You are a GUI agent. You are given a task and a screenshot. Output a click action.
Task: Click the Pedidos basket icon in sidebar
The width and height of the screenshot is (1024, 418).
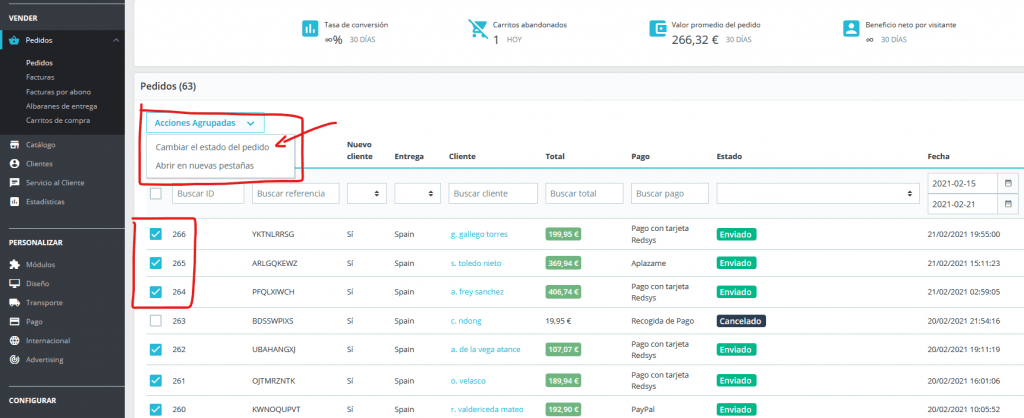point(14,40)
